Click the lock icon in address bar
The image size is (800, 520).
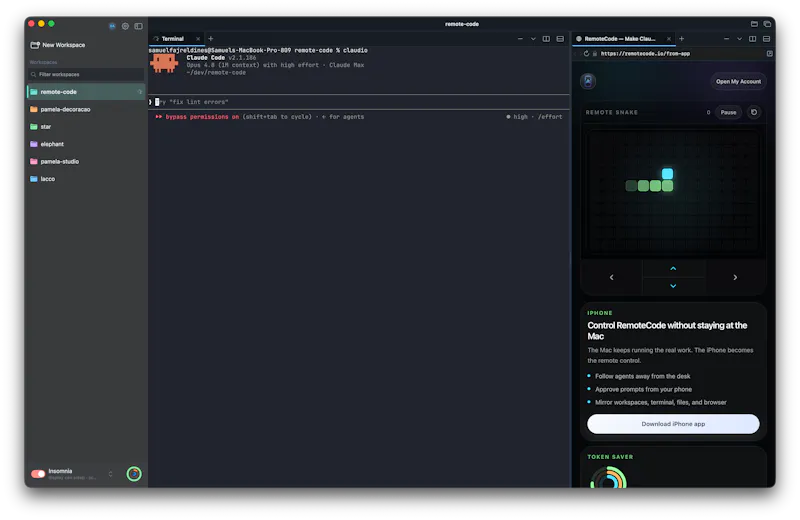(x=595, y=54)
